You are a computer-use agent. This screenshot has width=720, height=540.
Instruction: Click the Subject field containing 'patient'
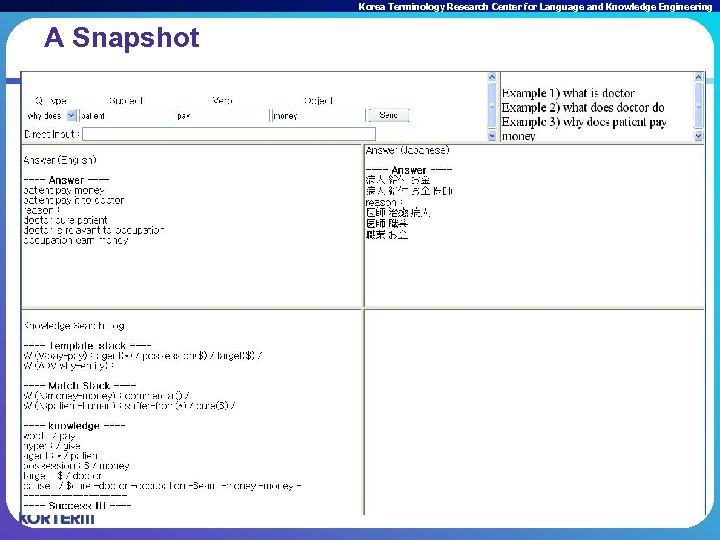pyautogui.click(x=125, y=116)
